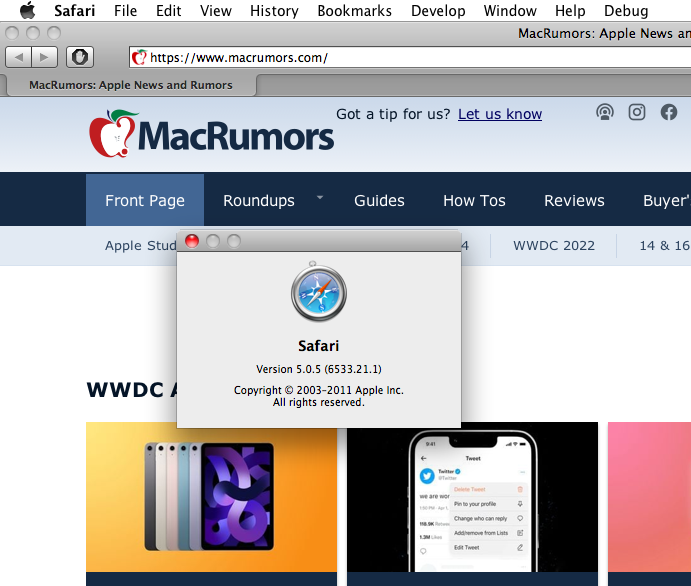Open the Develop menu
691x586 pixels.
438,11
